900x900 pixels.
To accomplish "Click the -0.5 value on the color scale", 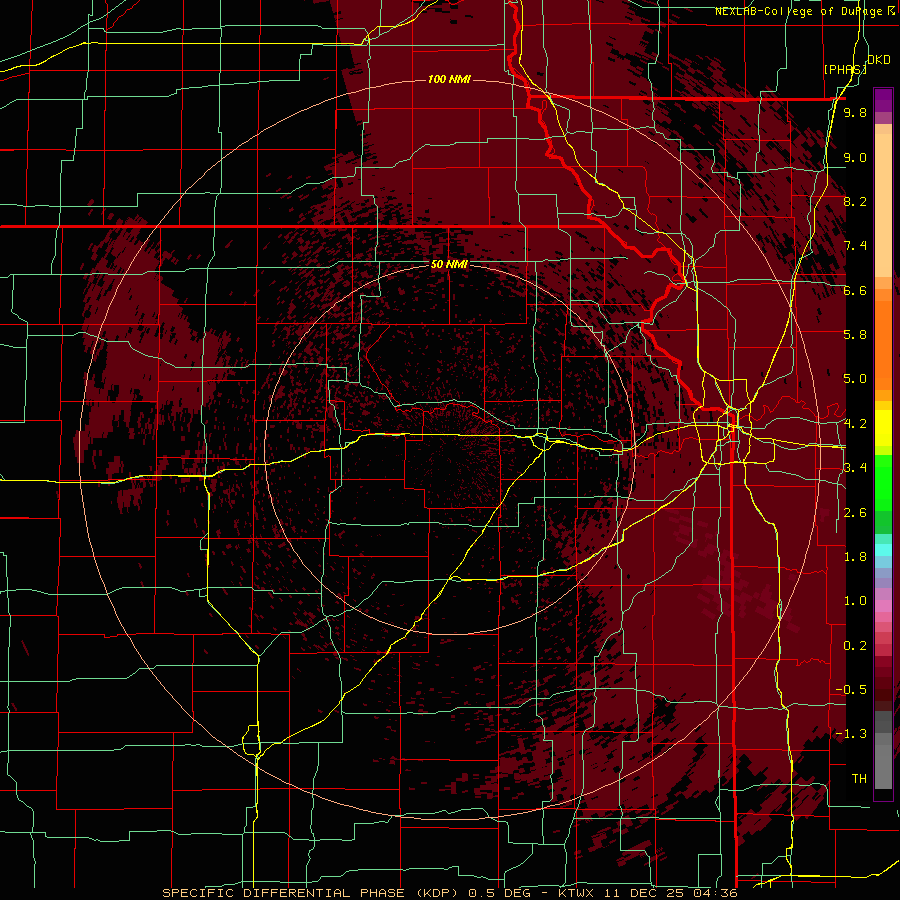I will (851, 690).
